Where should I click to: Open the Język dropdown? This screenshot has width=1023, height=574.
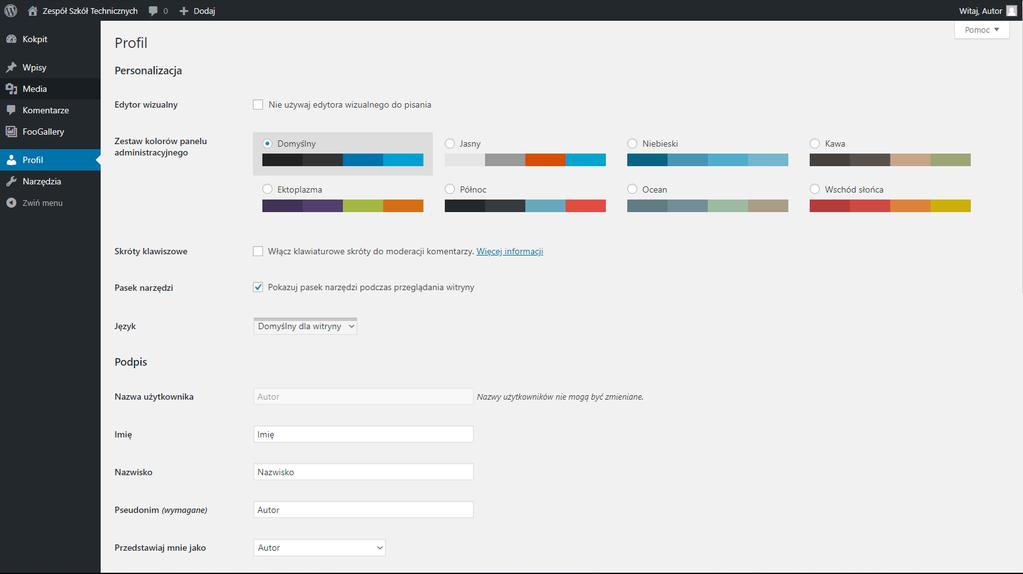click(305, 326)
